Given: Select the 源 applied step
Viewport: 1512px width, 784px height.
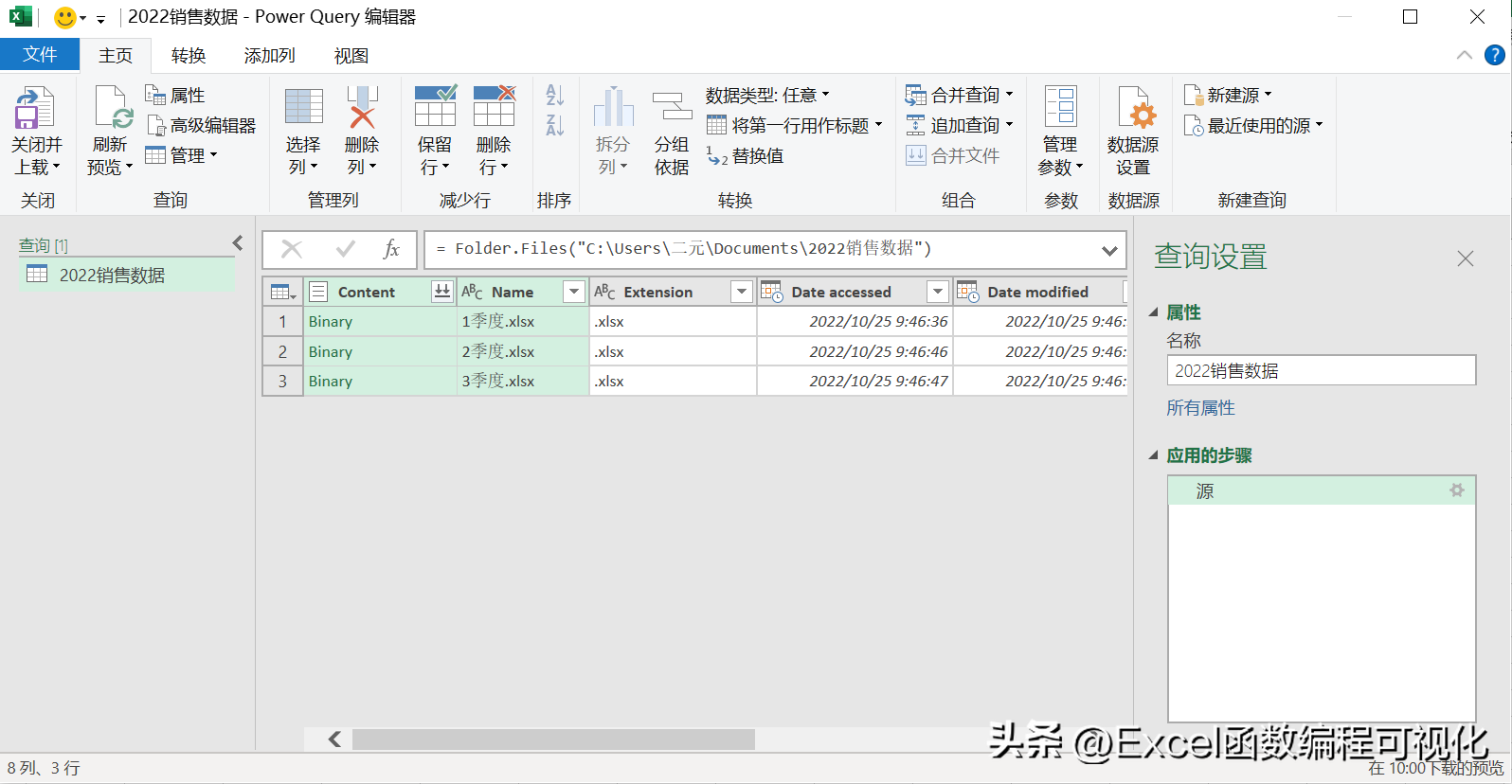Looking at the screenshot, I should [1322, 490].
